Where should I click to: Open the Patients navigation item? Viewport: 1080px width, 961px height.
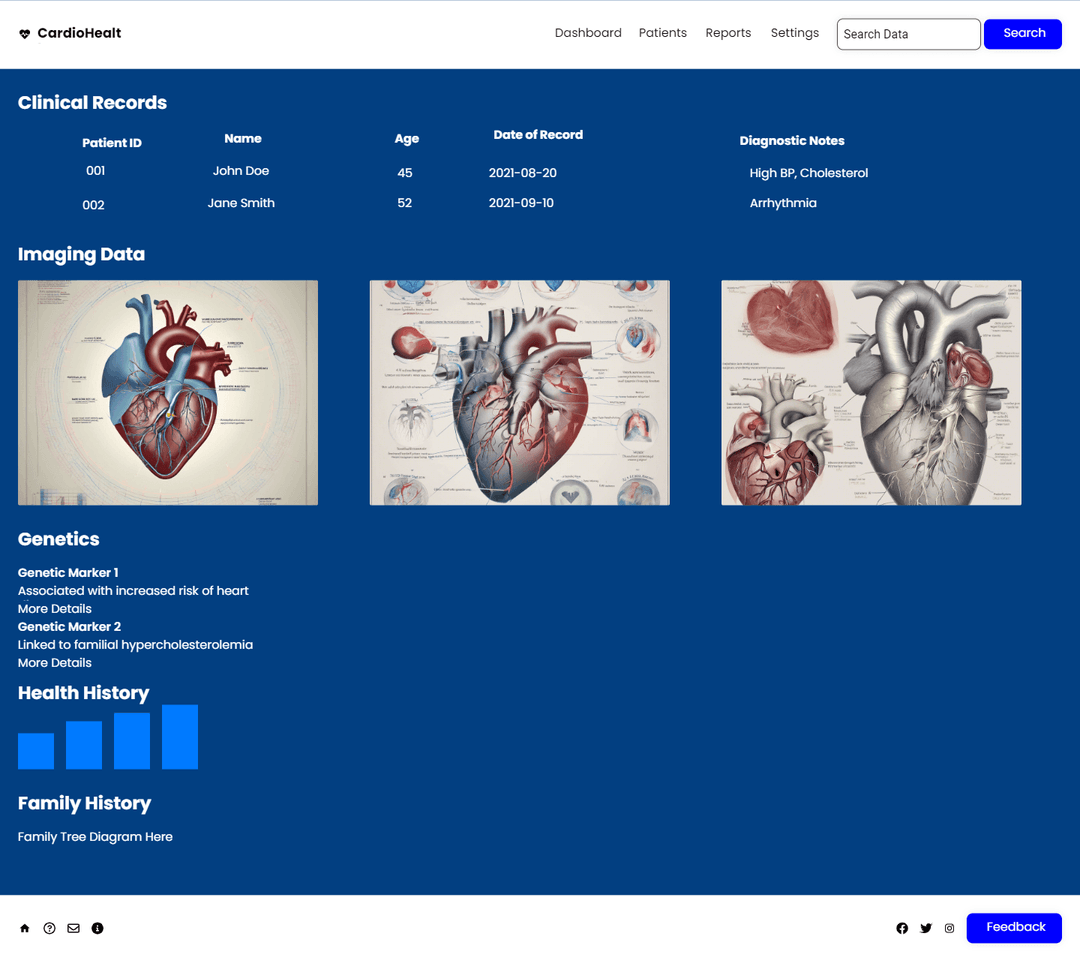(663, 33)
